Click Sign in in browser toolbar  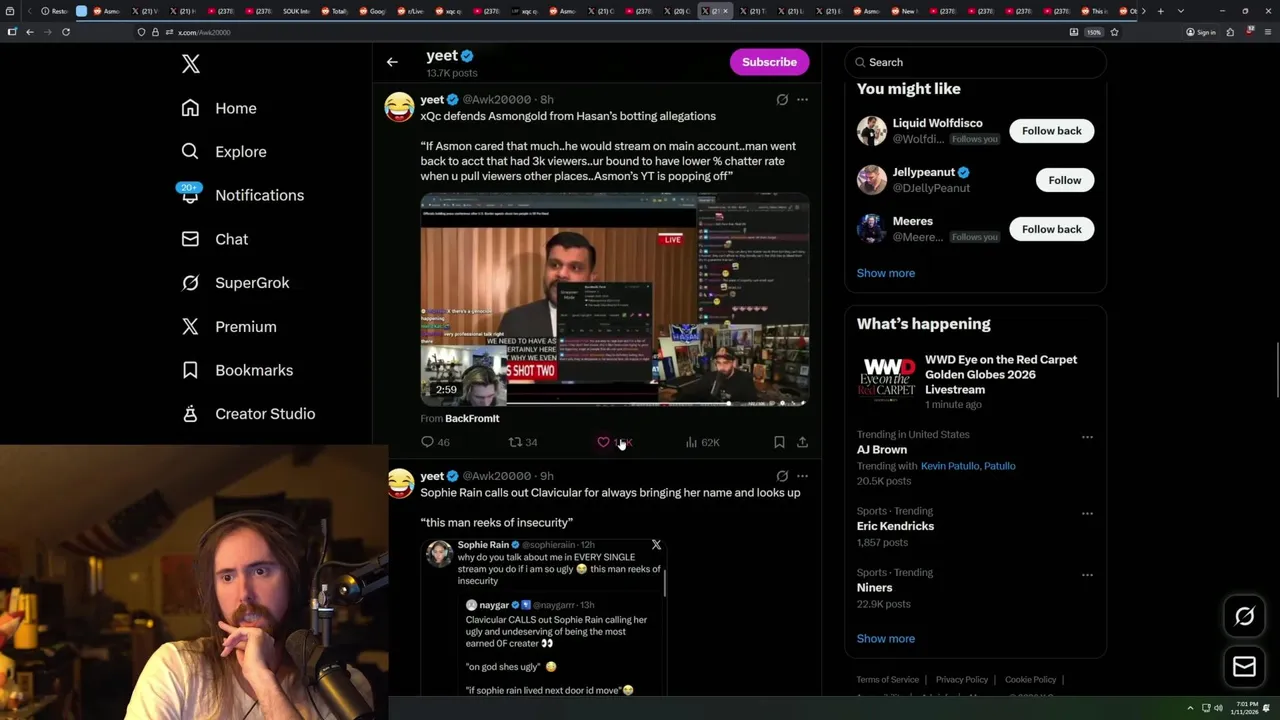click(1200, 32)
